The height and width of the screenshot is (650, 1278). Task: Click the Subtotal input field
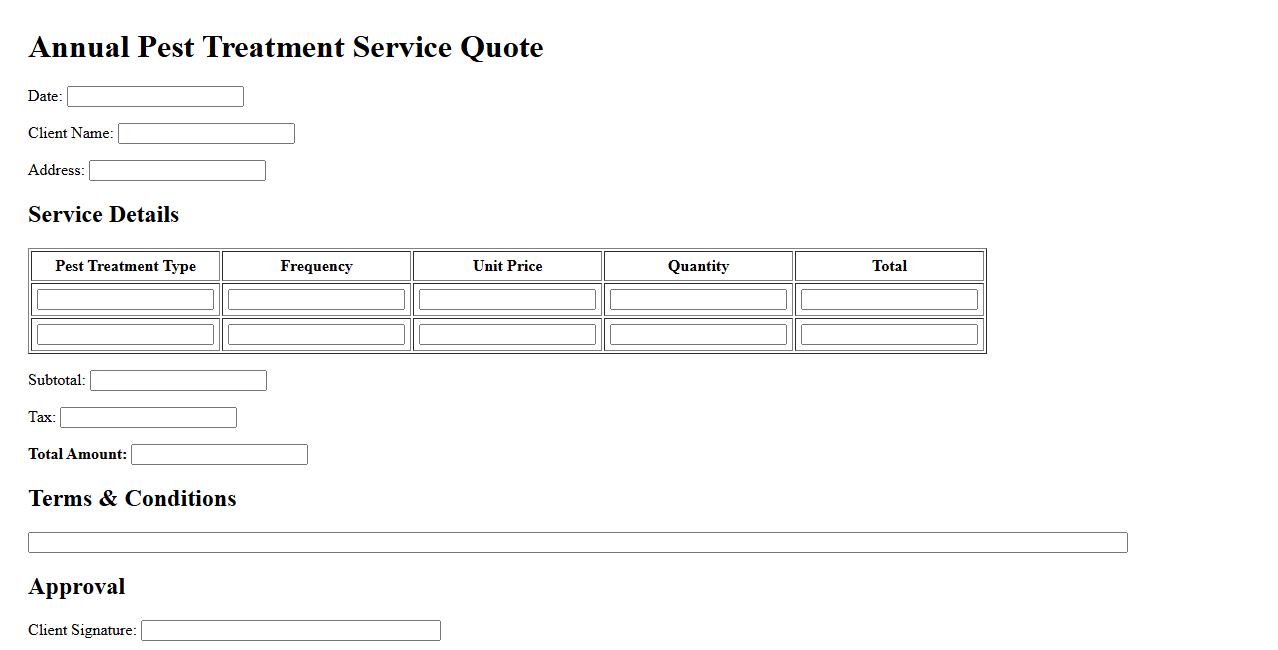tap(178, 381)
